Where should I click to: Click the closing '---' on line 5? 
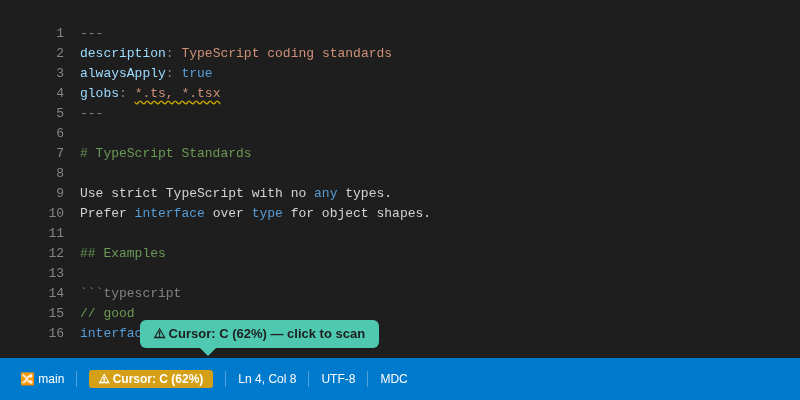[x=91, y=113]
